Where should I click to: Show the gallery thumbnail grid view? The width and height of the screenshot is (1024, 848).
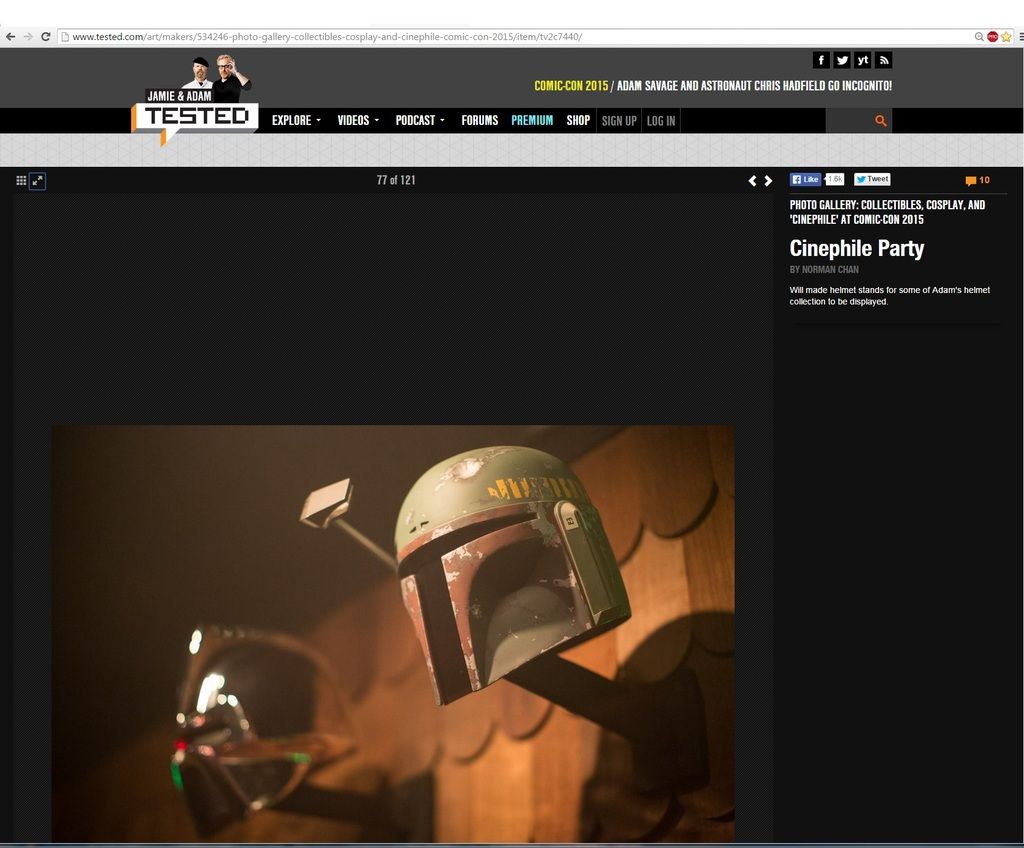tap(21, 180)
